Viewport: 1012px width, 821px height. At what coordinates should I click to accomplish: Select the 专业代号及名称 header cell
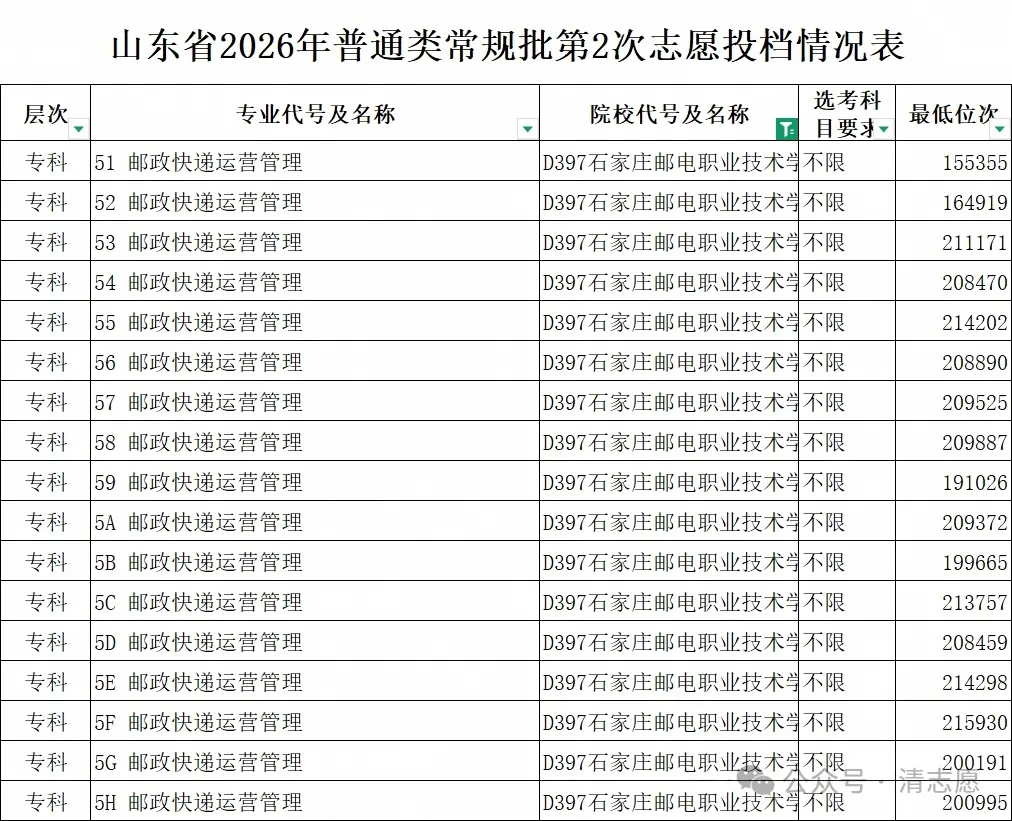click(x=315, y=113)
